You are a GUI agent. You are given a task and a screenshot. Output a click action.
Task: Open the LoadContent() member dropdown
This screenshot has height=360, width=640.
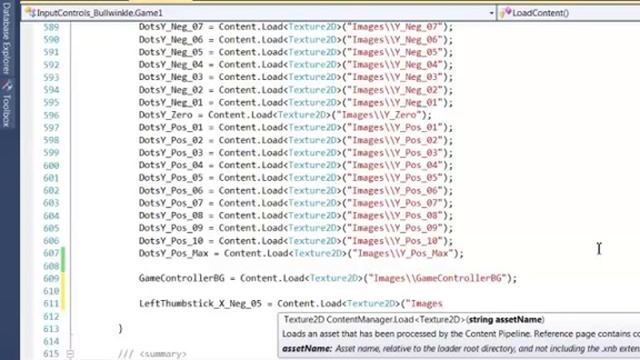569,13
